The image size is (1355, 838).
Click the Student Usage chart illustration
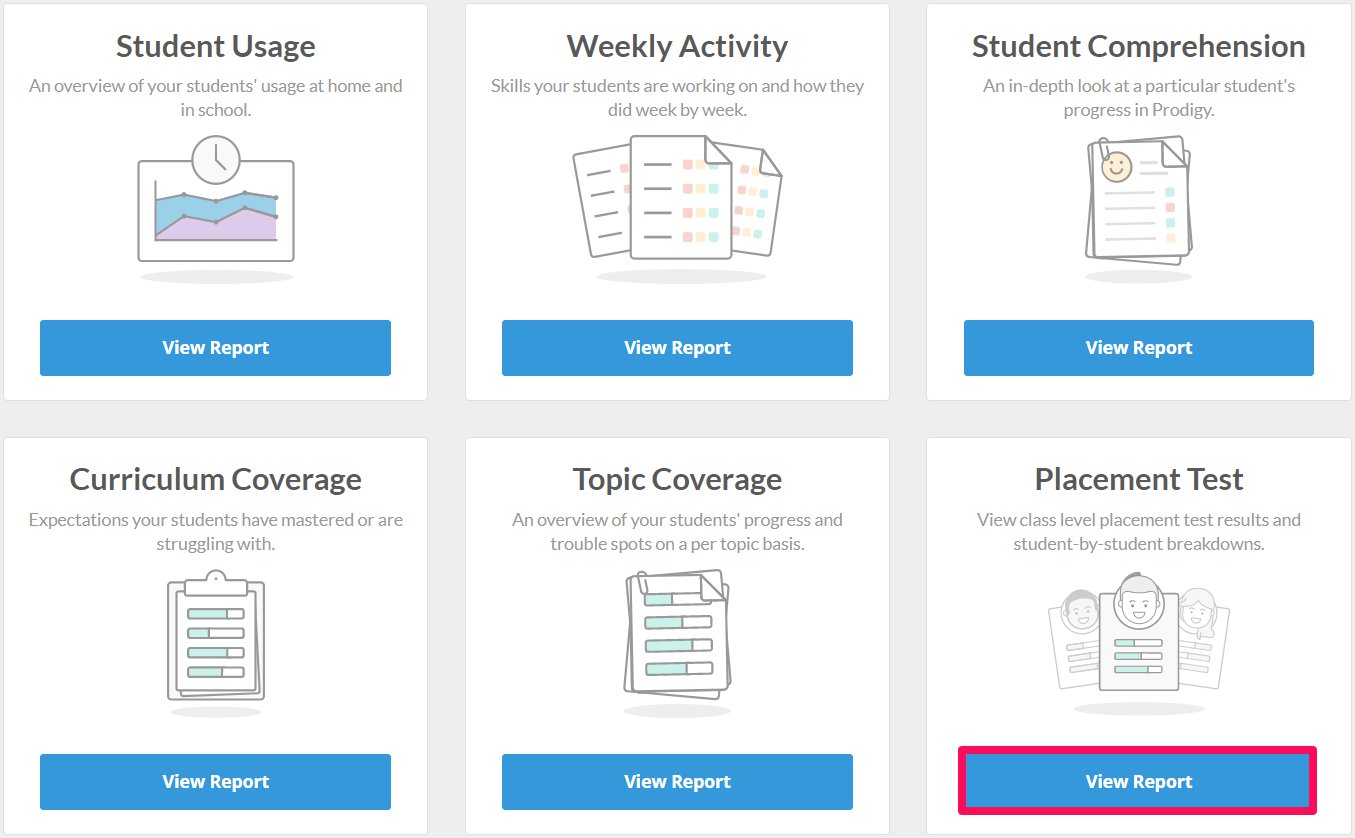pos(215,208)
